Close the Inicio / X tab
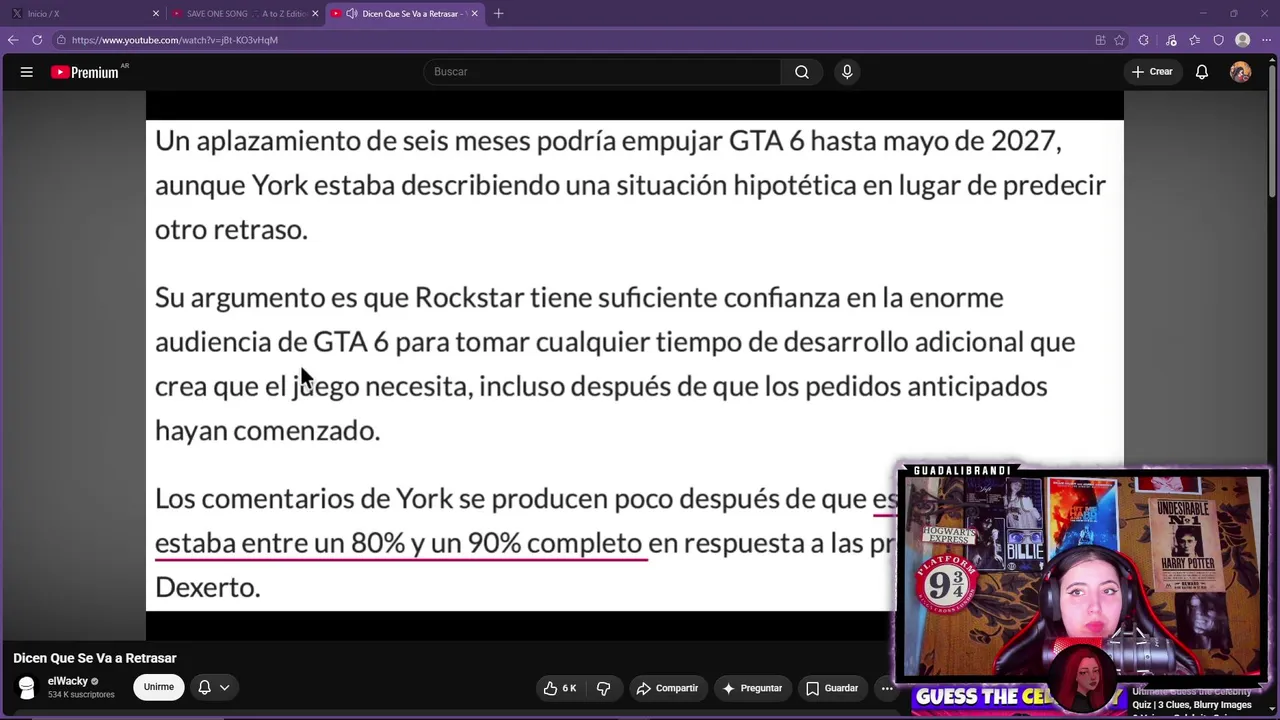Viewport: 1280px width, 720px height. point(156,14)
